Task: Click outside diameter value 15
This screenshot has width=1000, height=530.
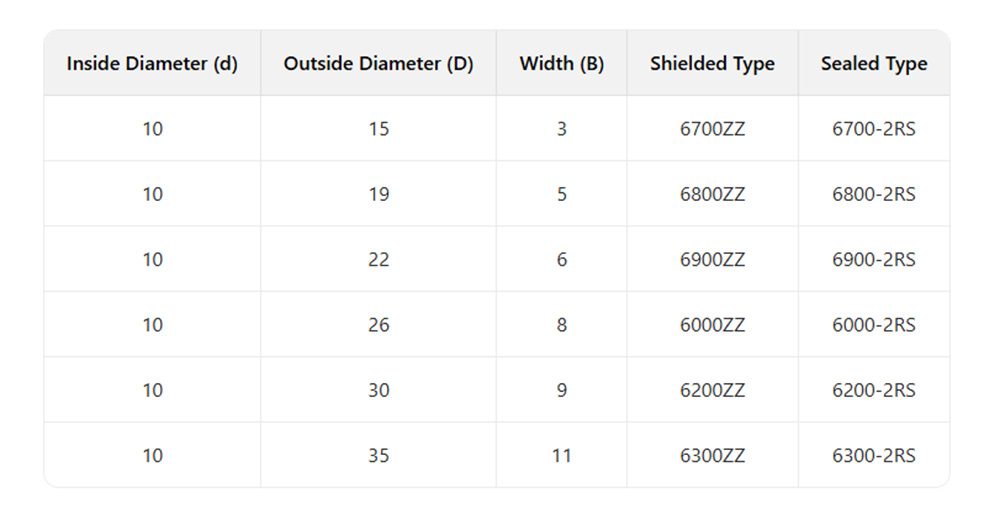Action: pyautogui.click(x=378, y=129)
